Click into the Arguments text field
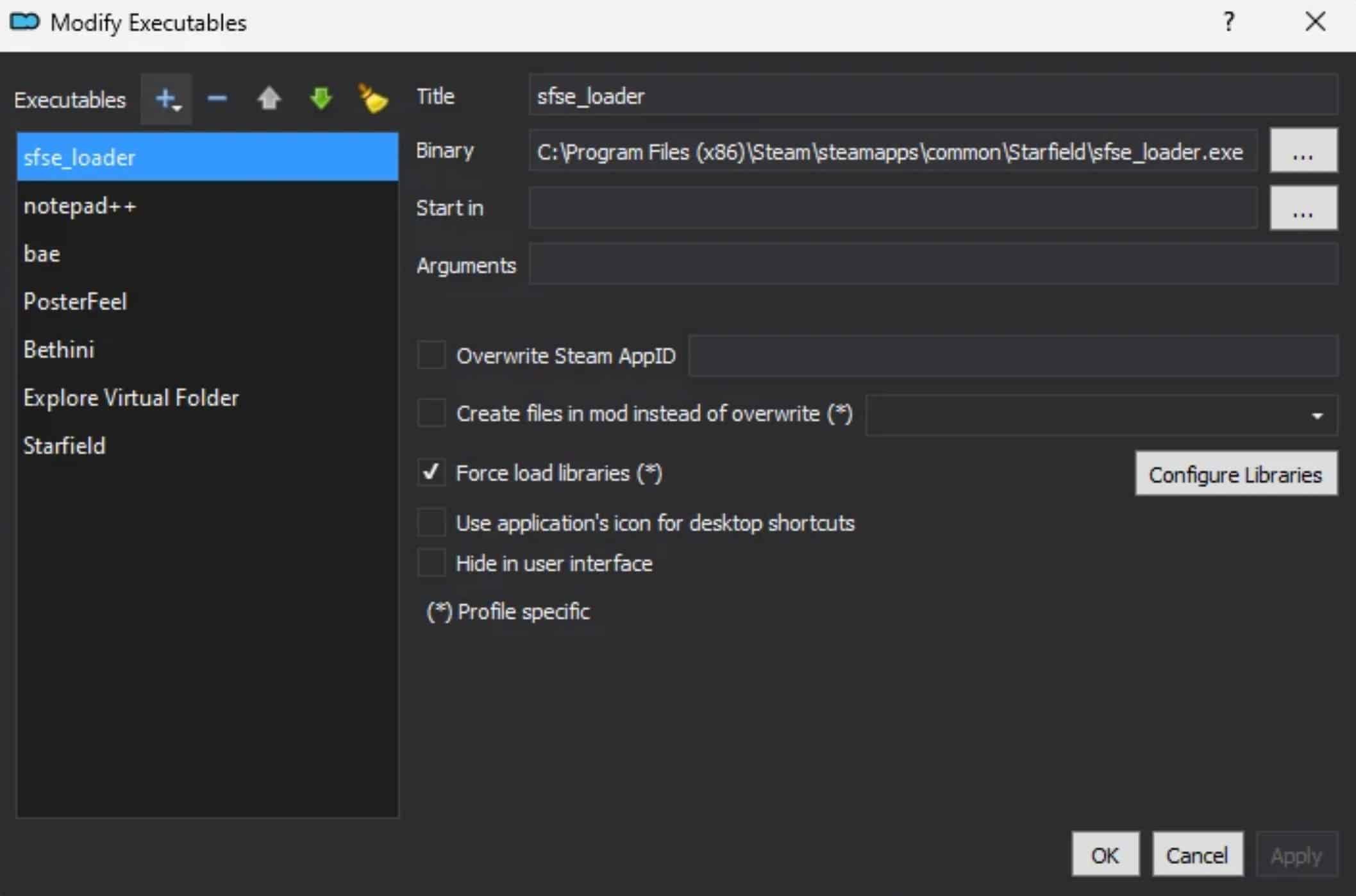Screen dimensions: 1356x896 click(x=932, y=265)
